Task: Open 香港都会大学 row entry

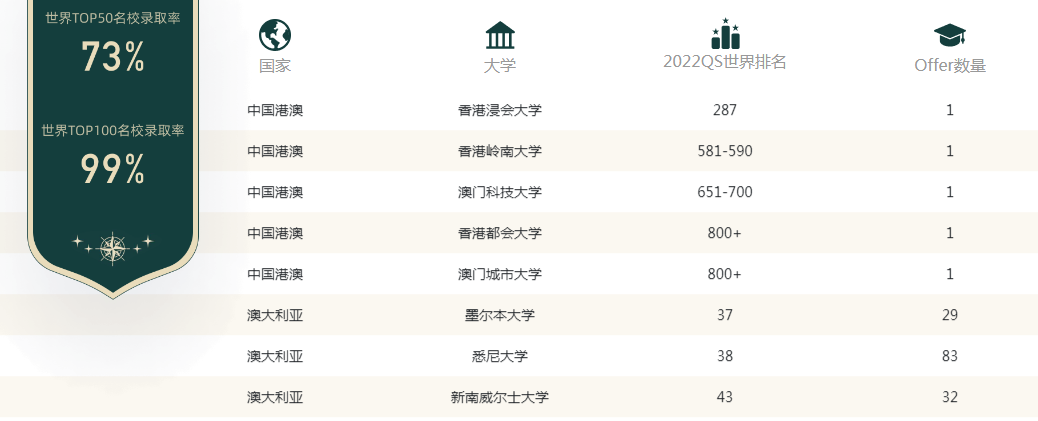Action: click(x=500, y=234)
